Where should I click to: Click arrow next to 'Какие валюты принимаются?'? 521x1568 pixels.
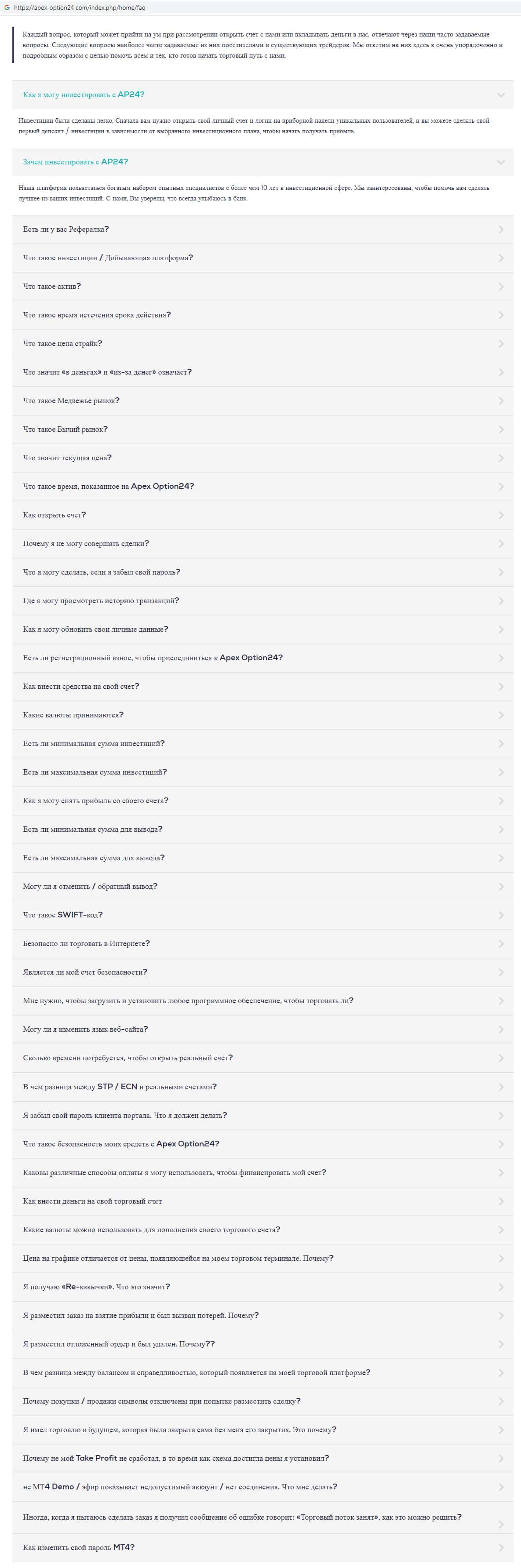[501, 715]
